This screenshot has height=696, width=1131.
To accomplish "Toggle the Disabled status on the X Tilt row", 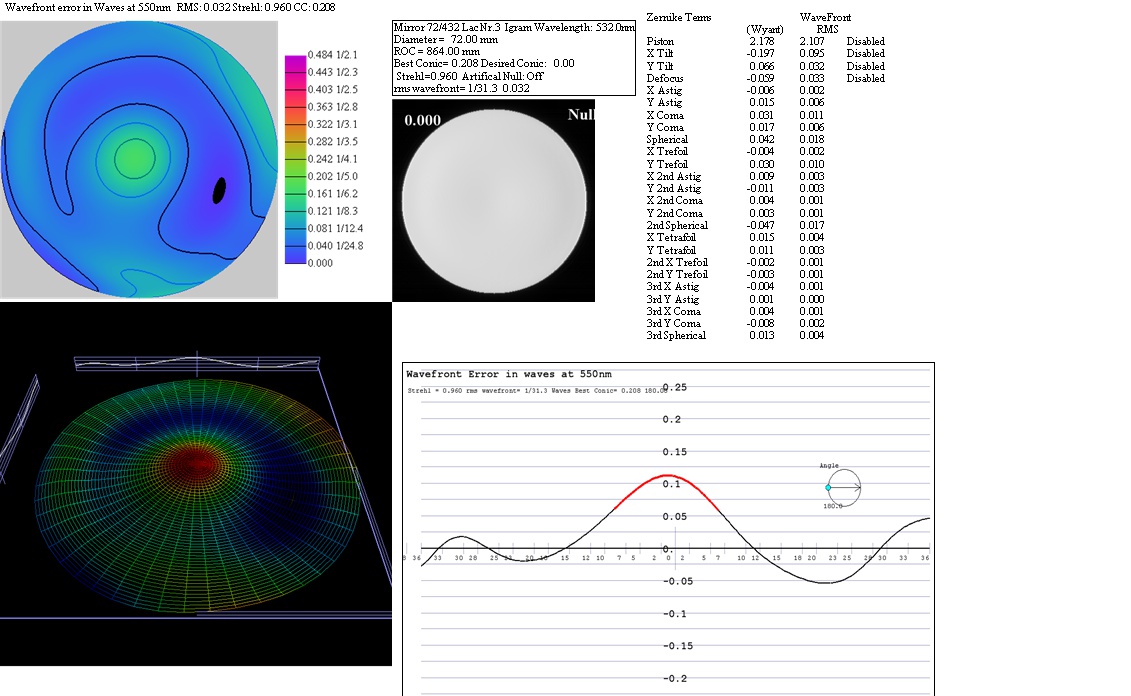I will (865, 53).
